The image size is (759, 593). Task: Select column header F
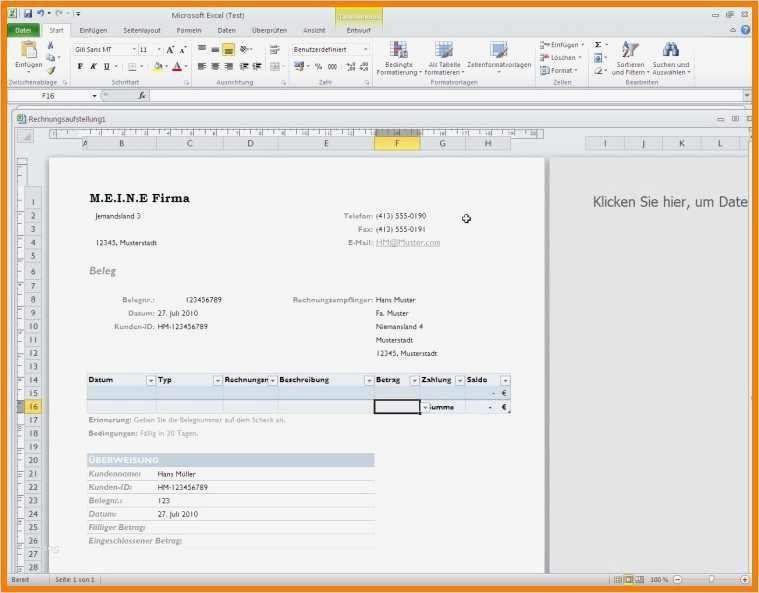point(397,143)
